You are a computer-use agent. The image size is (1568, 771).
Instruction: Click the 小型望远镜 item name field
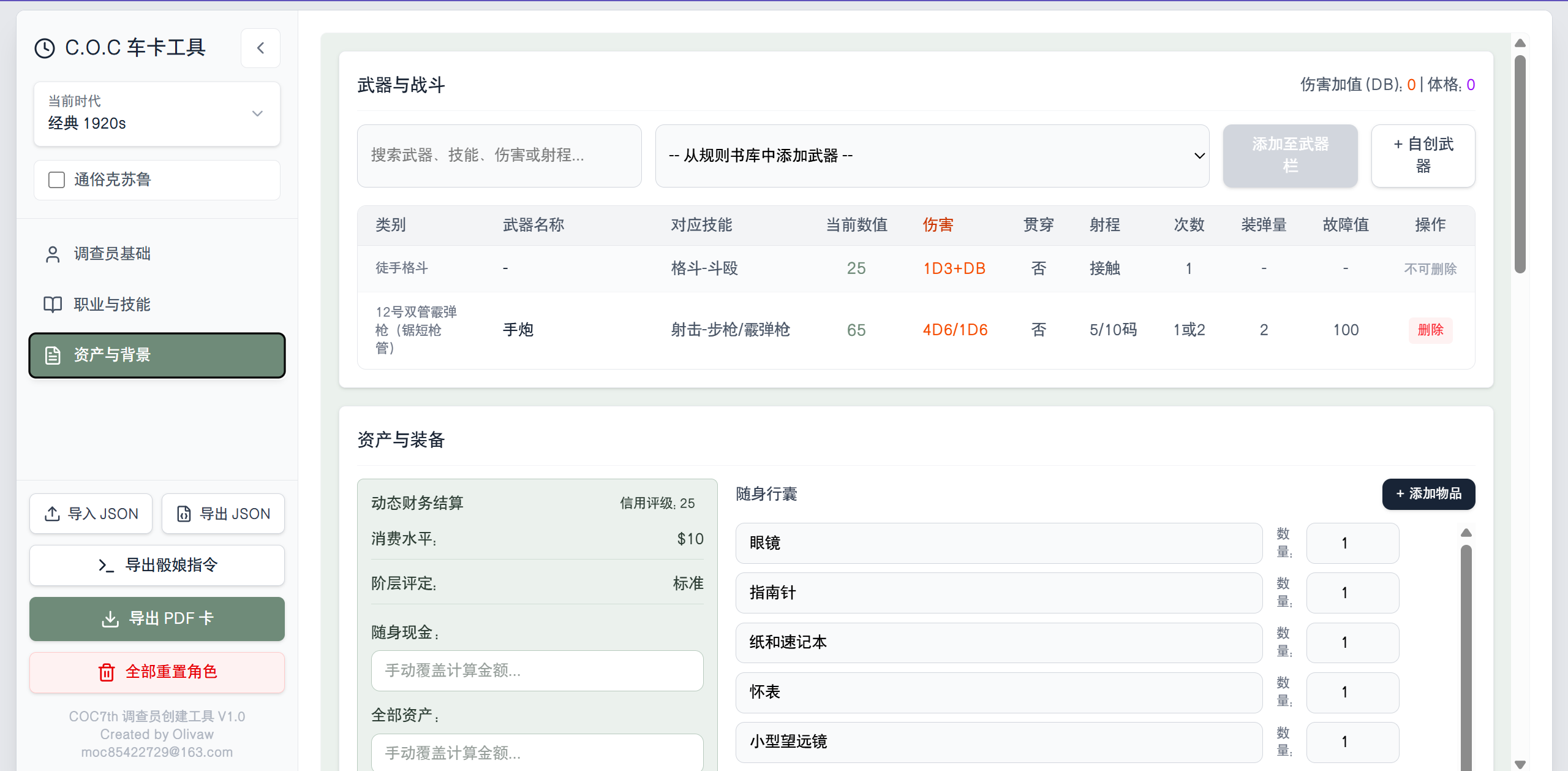coord(999,742)
